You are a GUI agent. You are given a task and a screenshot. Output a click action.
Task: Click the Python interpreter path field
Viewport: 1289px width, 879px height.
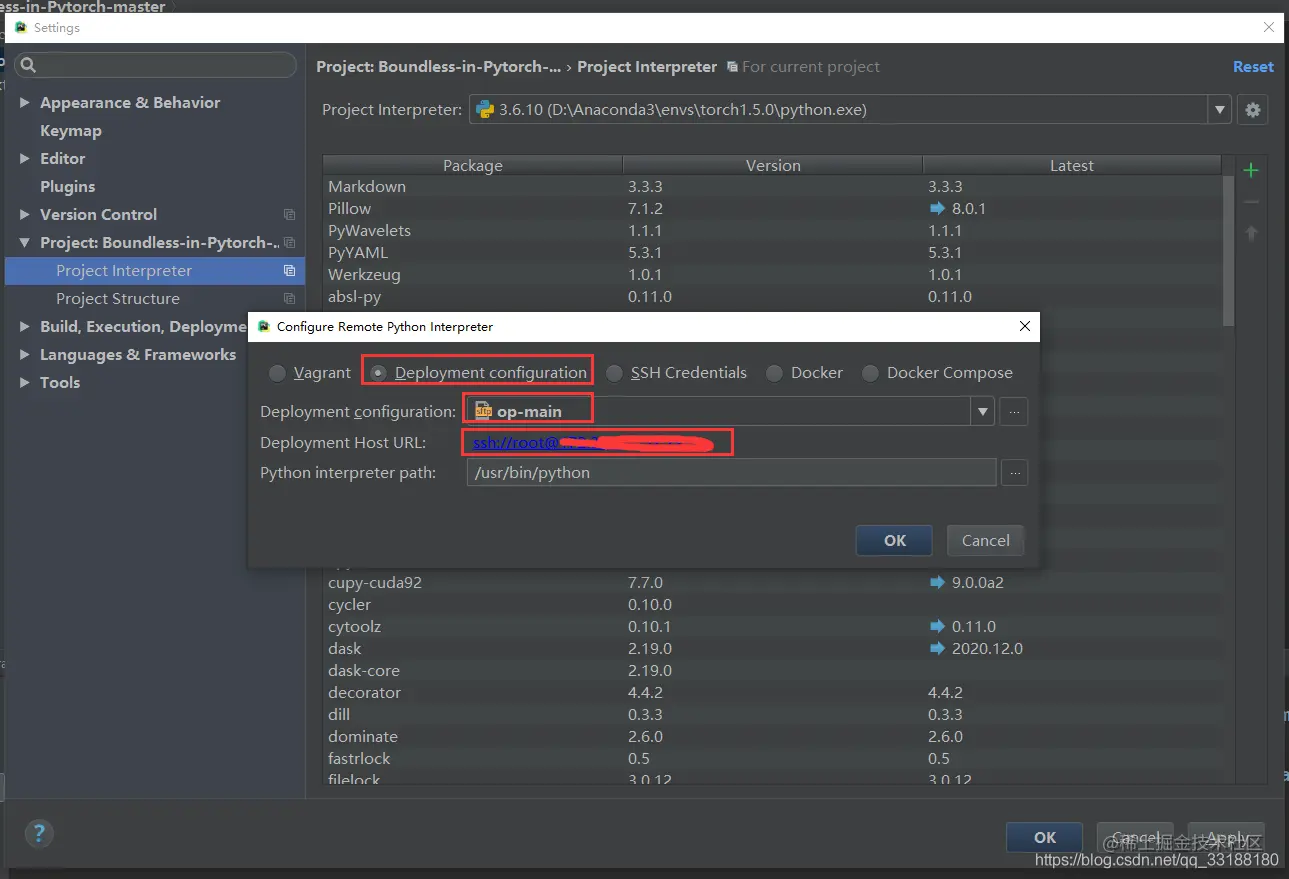(731, 473)
